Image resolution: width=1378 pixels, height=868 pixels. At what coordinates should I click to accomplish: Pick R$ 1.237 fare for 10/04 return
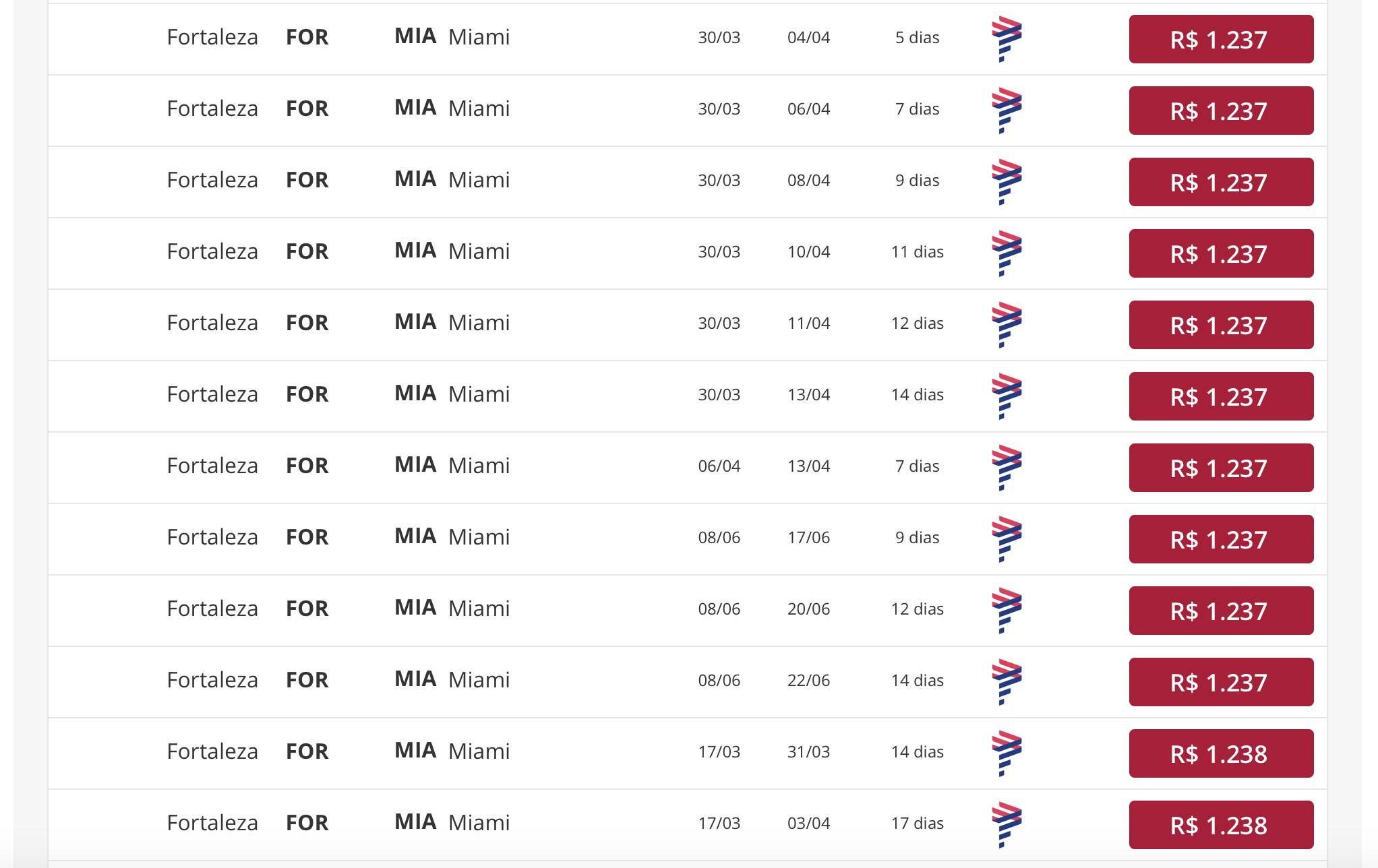(x=1221, y=253)
